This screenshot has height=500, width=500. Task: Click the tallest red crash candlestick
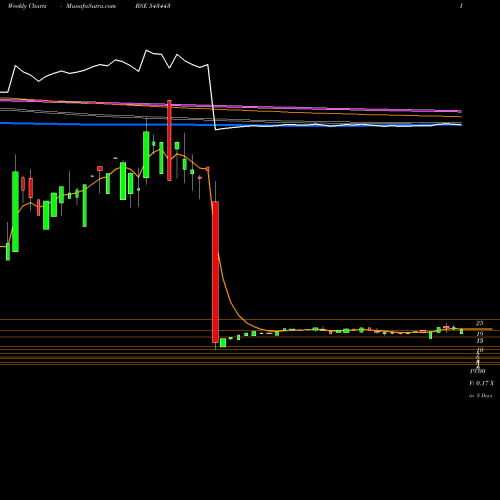pyautogui.click(x=216, y=272)
